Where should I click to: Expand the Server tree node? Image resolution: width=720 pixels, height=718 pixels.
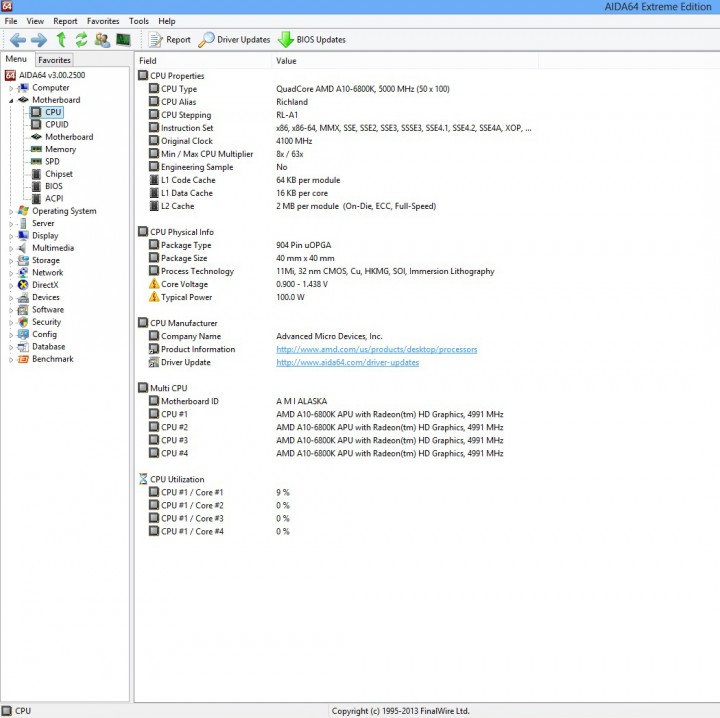[11, 224]
